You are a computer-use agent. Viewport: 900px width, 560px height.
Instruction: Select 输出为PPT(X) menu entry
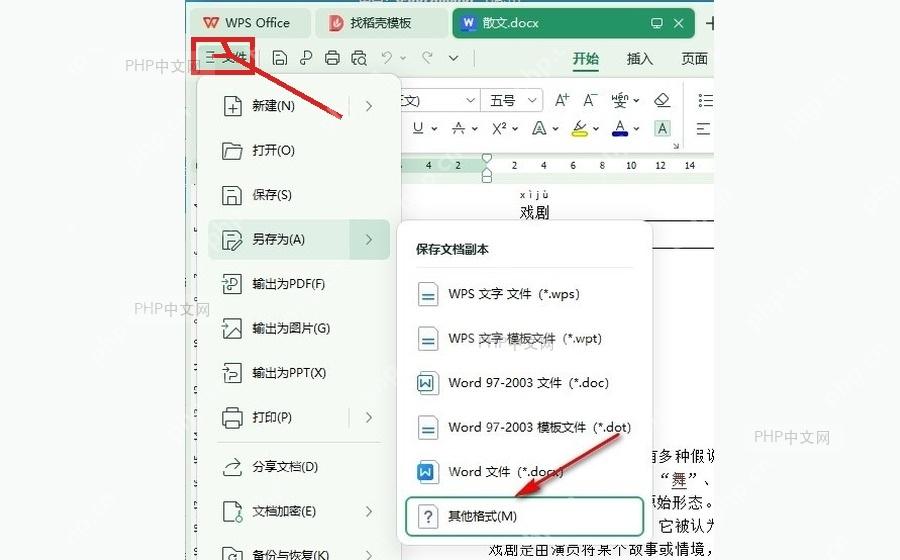click(299, 373)
